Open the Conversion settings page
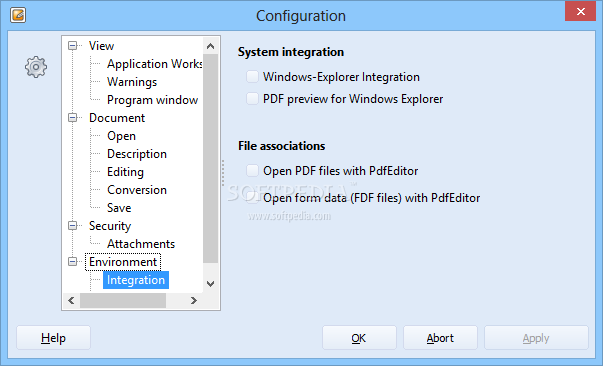This screenshot has width=603, height=366. click(137, 190)
